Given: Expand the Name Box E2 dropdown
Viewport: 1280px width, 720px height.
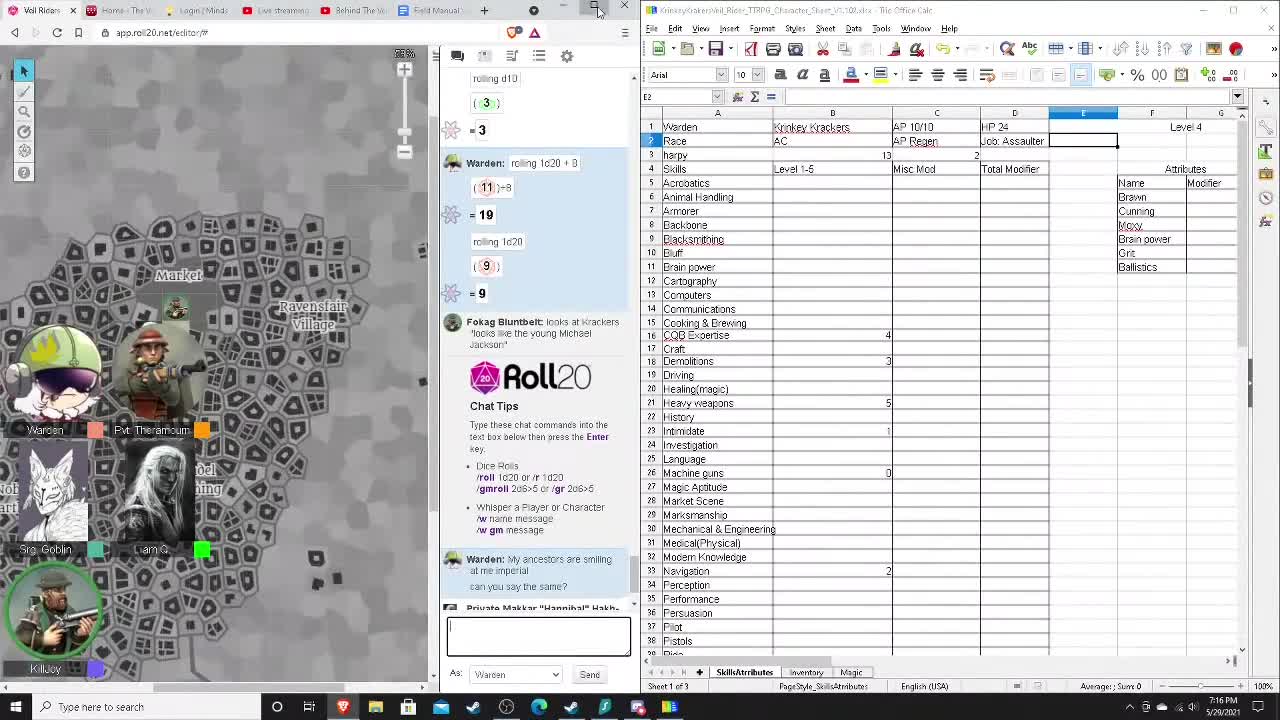Looking at the screenshot, I should tap(717, 97).
